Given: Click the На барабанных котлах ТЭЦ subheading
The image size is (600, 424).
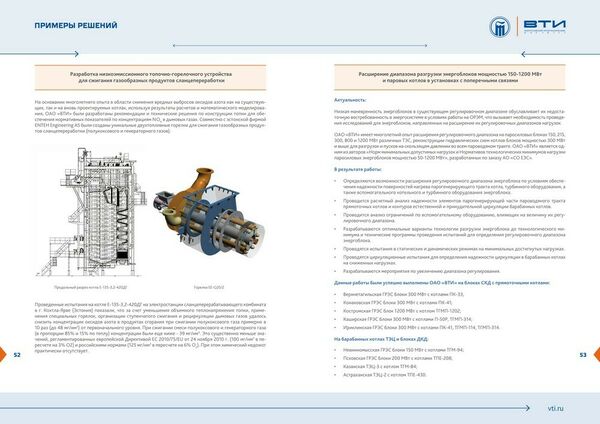Looking at the screenshot, I should click(x=381, y=339).
